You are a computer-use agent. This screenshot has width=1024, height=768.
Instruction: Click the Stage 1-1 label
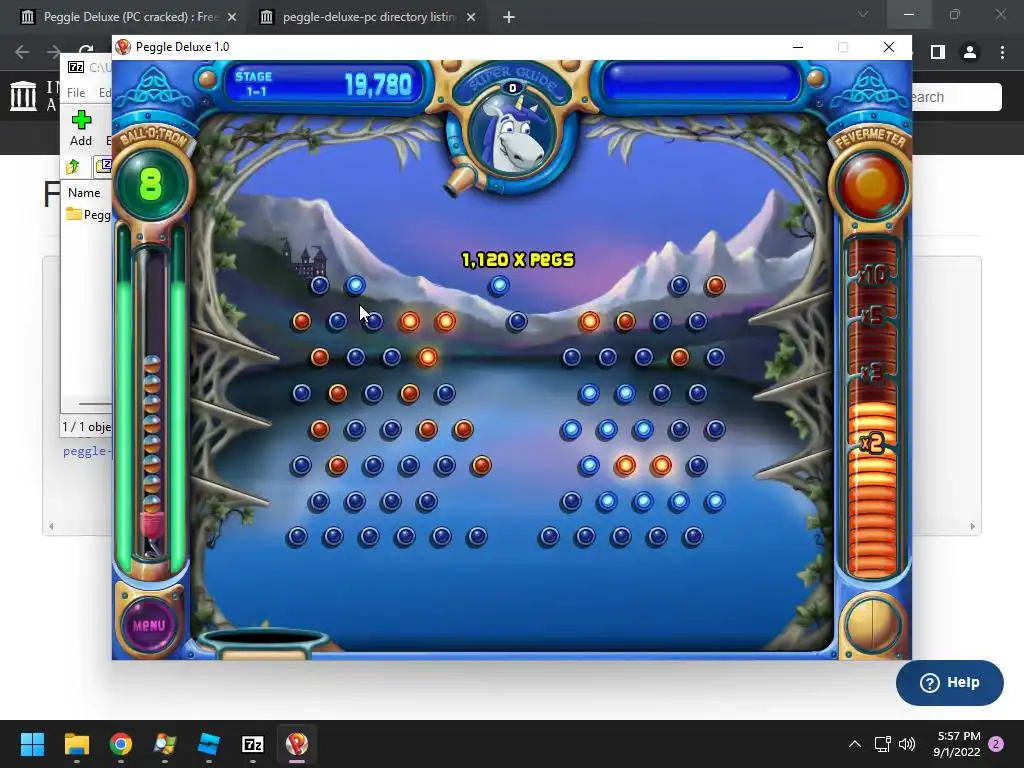click(254, 84)
